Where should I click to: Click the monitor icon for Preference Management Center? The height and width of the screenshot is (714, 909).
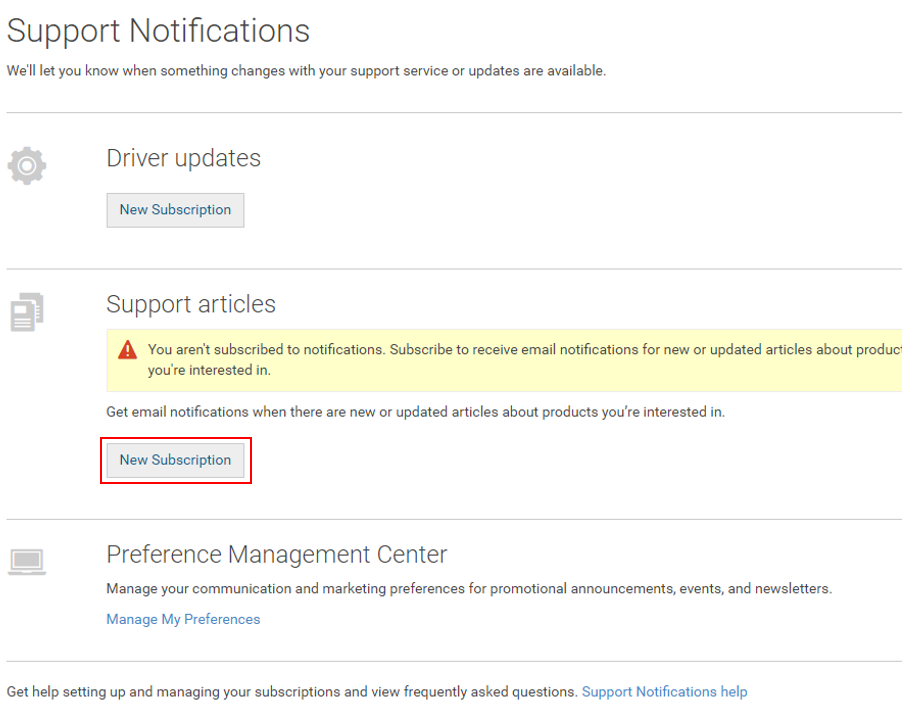27,561
